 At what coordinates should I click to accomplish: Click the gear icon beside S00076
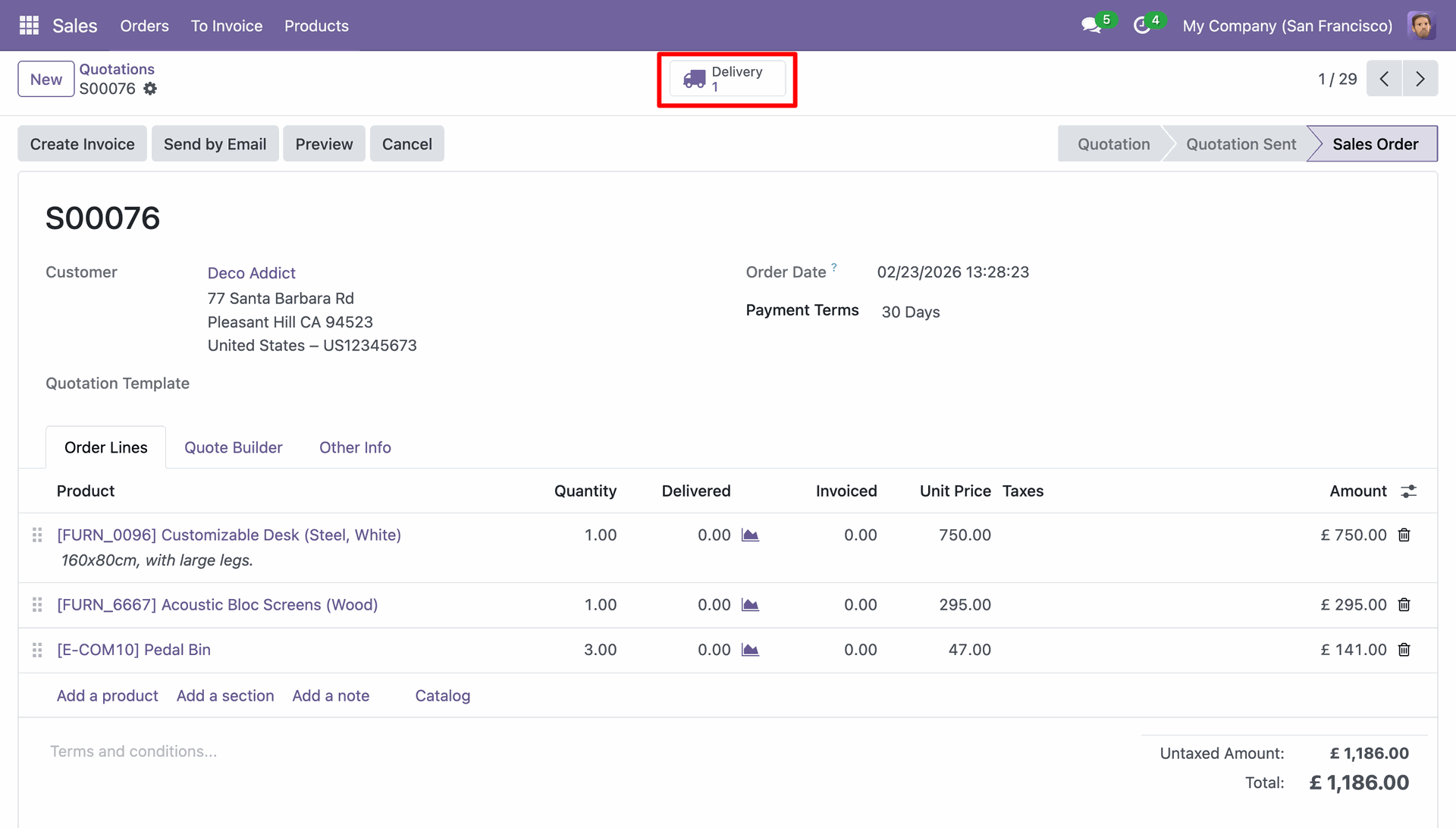tap(150, 89)
